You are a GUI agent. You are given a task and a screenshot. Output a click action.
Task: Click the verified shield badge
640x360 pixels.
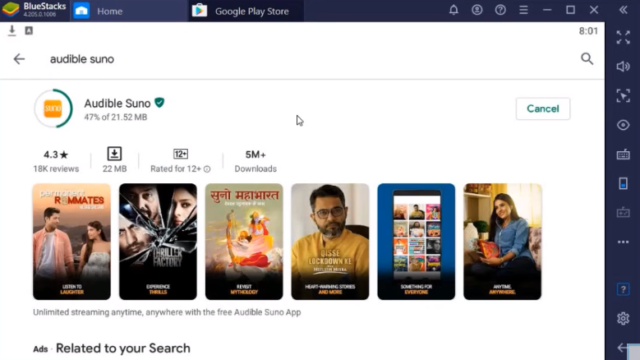160,103
